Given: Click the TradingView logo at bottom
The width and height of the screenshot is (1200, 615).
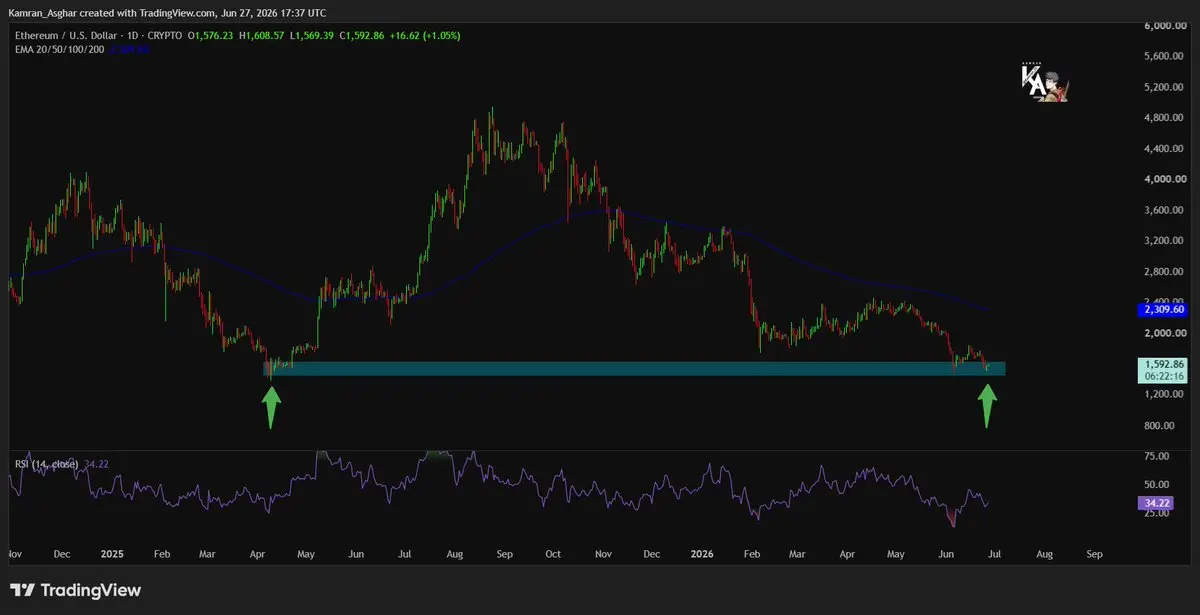Looking at the screenshot, I should pyautogui.click(x=76, y=590).
